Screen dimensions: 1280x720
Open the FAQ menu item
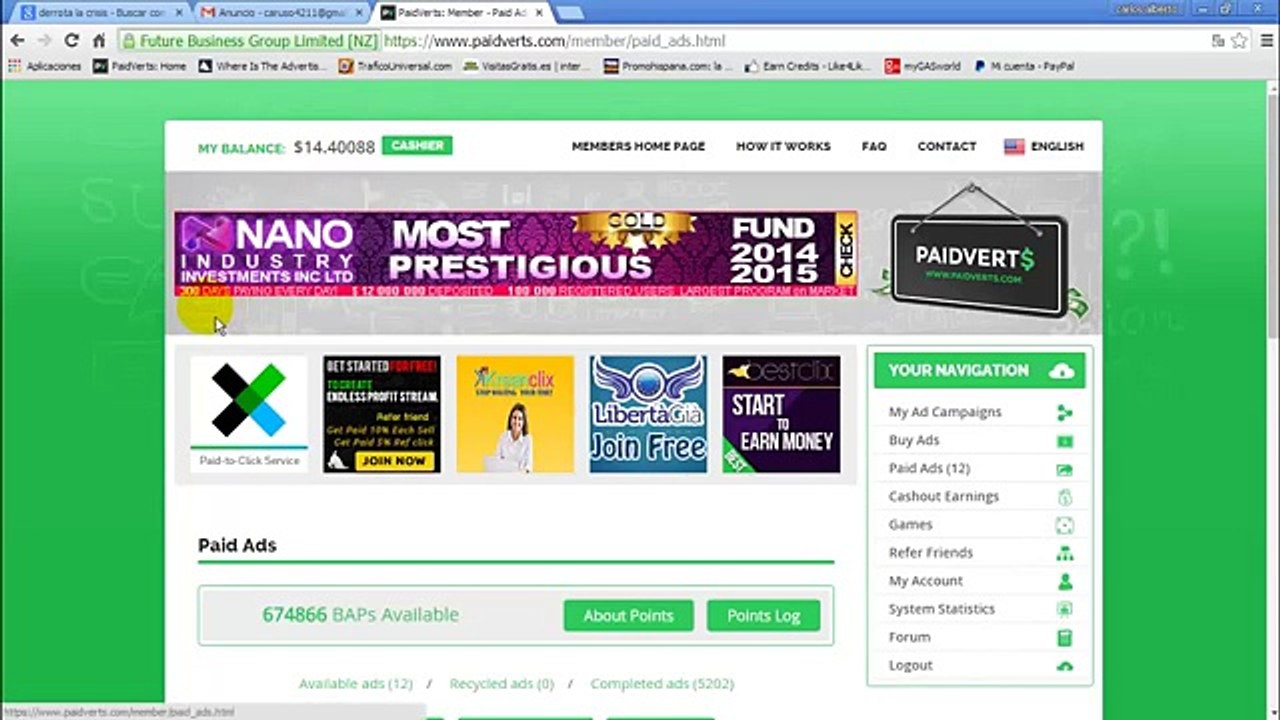[874, 146]
